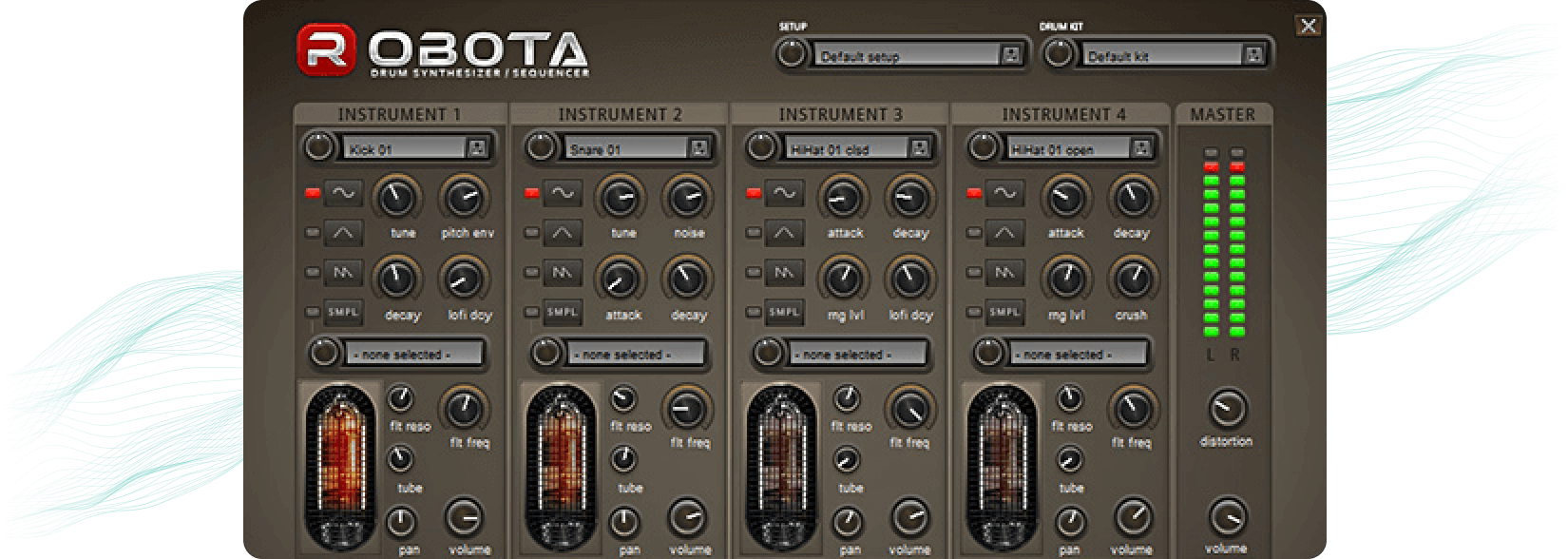The height and width of the screenshot is (559, 1568).
Task: Select the sine wave button in Instrument 1
Action: [342, 193]
